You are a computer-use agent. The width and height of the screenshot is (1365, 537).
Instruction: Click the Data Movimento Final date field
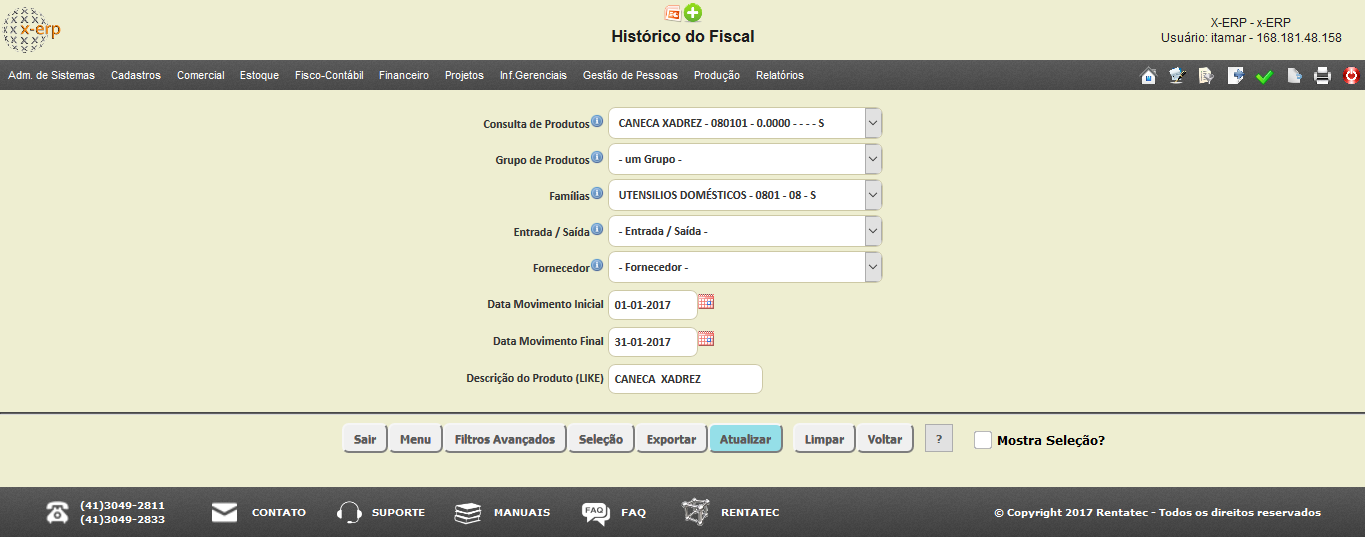(x=653, y=342)
